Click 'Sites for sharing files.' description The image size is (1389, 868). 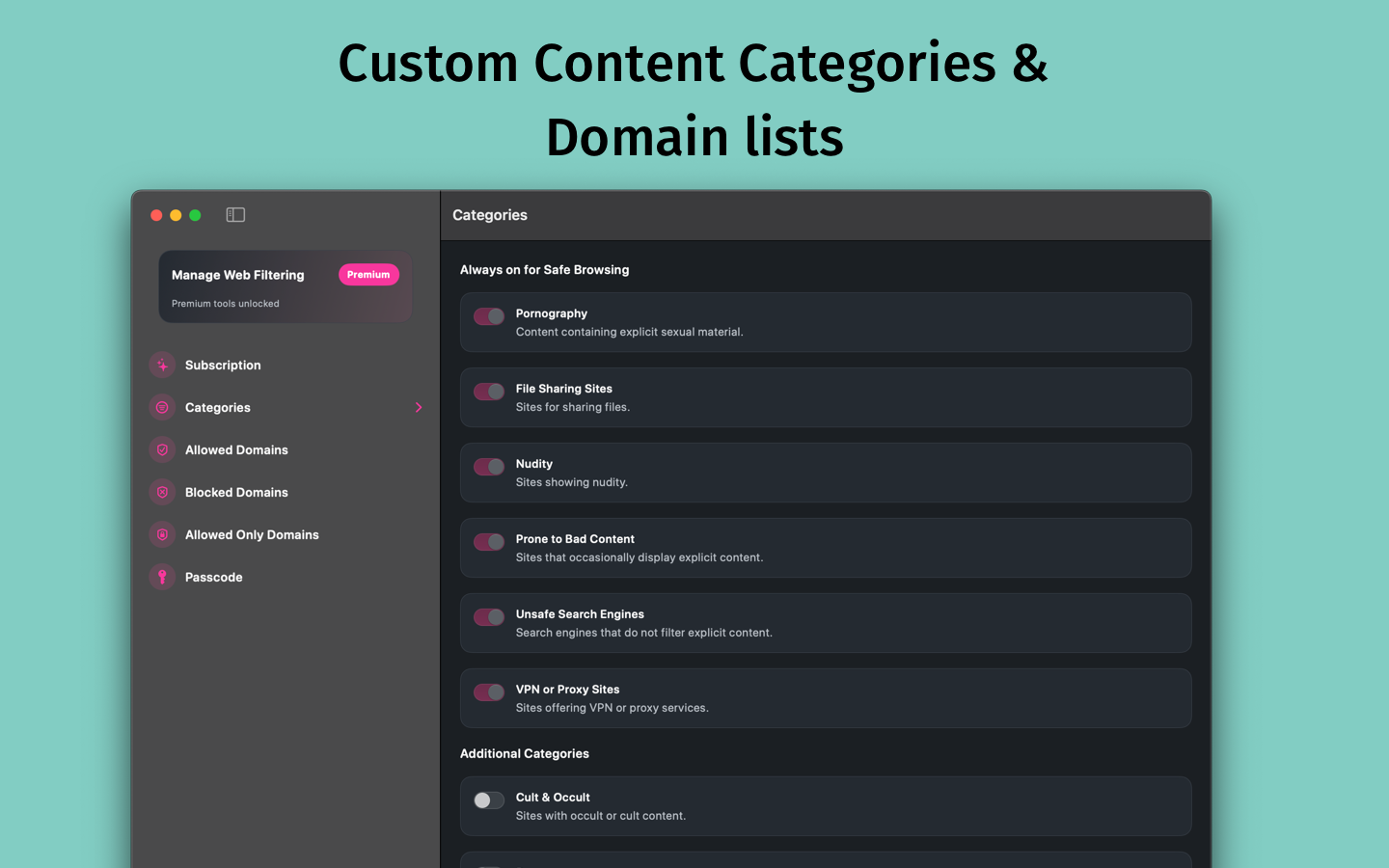point(573,407)
